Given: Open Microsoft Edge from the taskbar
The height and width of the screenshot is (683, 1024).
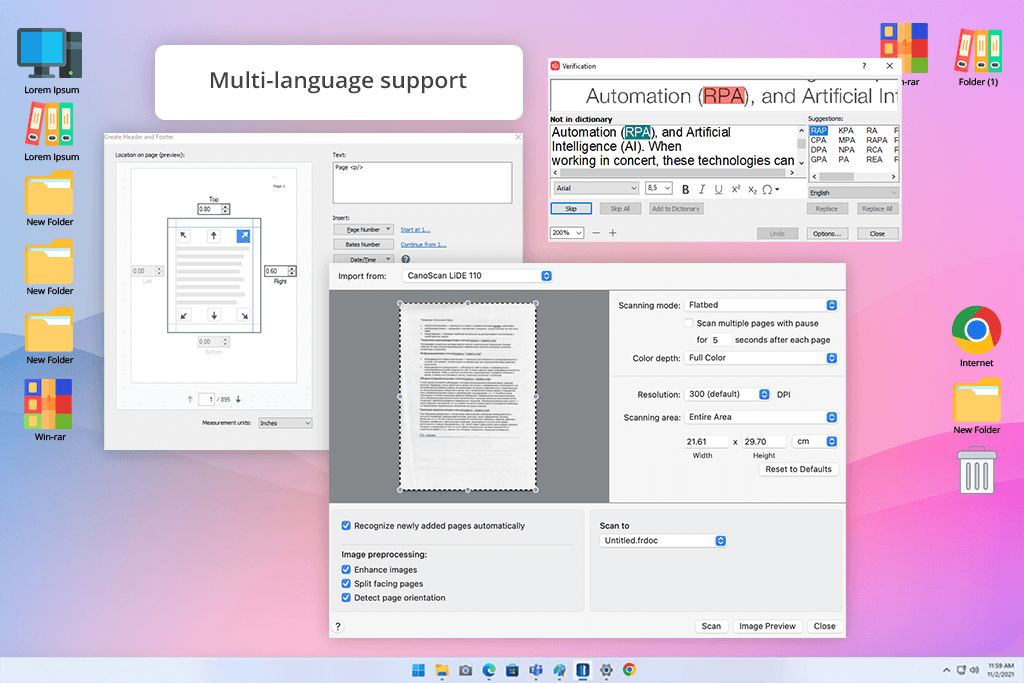Looking at the screenshot, I should tap(488, 670).
